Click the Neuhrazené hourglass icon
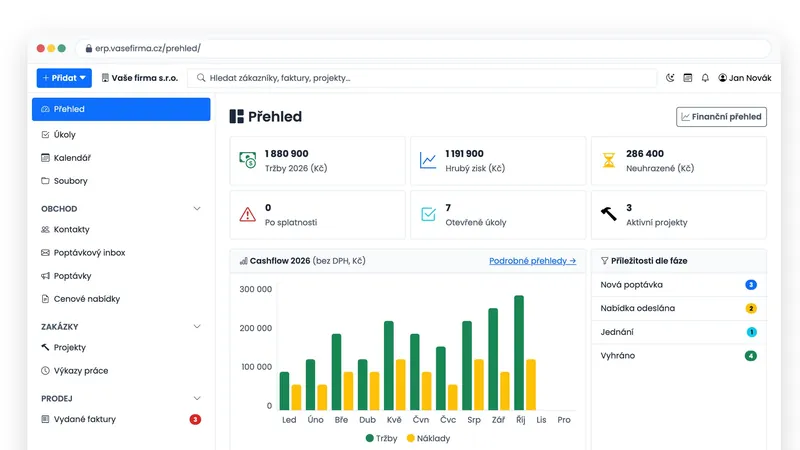Image resolution: width=800 pixels, height=450 pixels. (x=609, y=160)
